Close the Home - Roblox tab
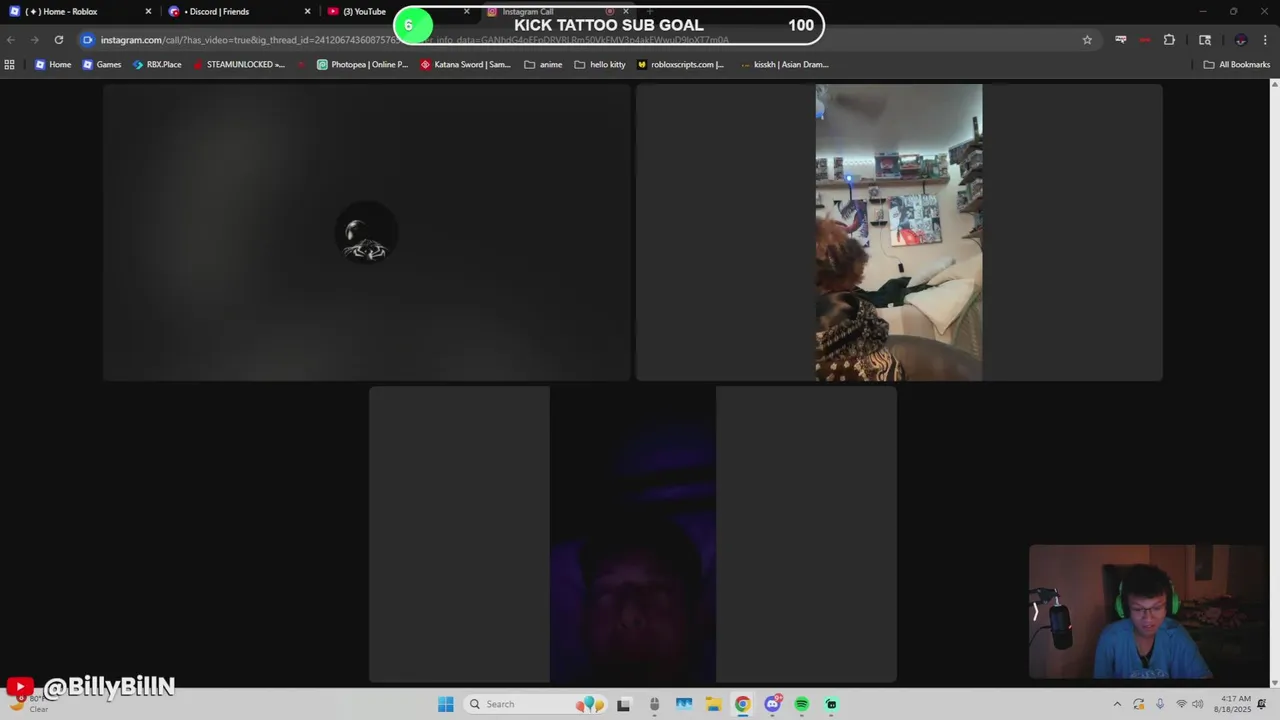This screenshot has width=1280, height=720. [x=148, y=12]
